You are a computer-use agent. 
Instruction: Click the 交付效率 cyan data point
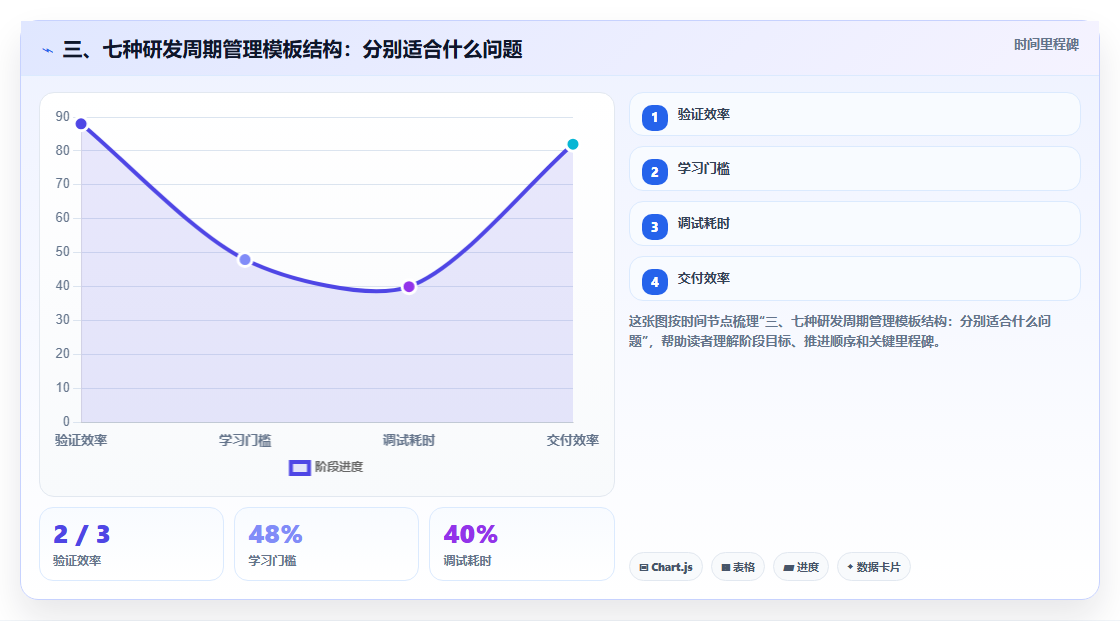(x=572, y=144)
